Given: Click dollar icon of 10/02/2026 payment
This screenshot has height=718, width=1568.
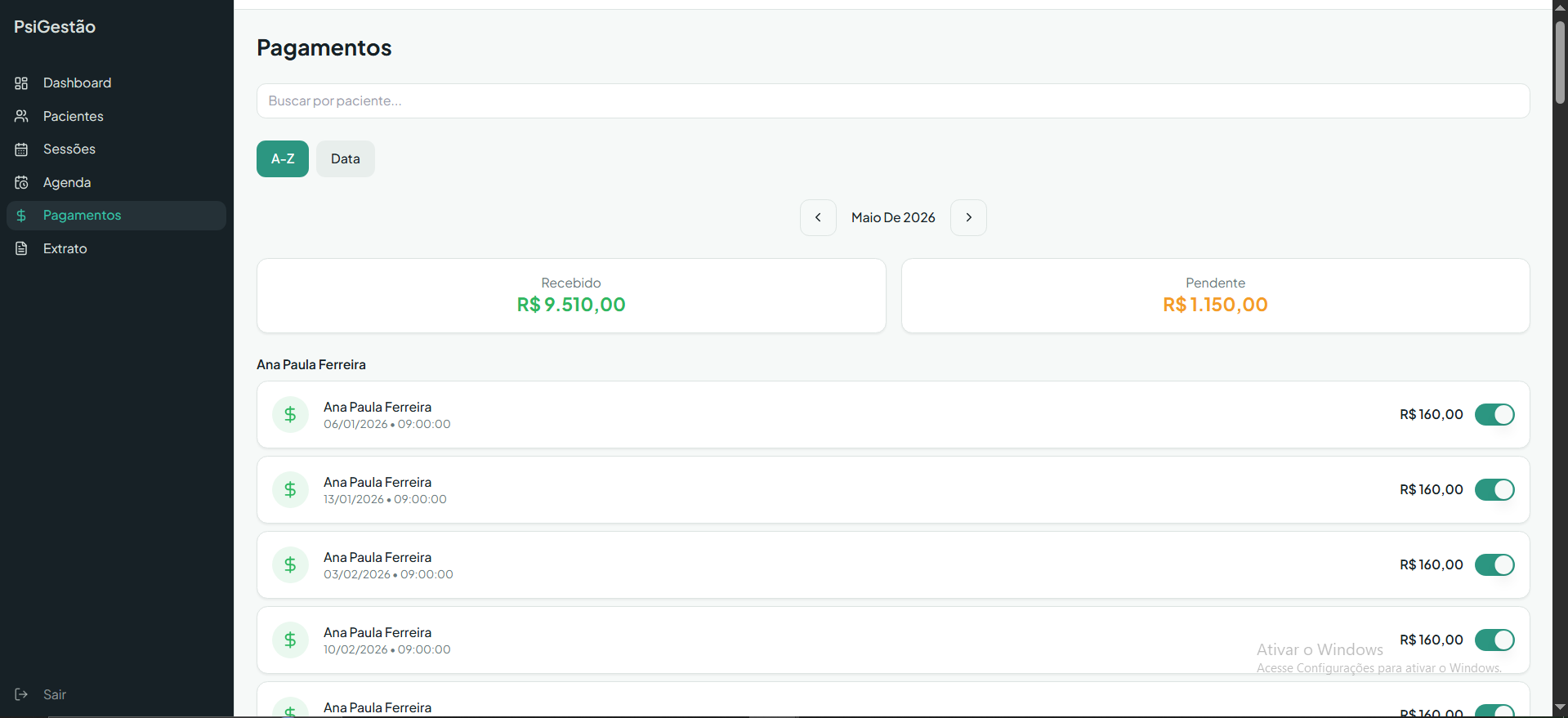Looking at the screenshot, I should [x=290, y=640].
